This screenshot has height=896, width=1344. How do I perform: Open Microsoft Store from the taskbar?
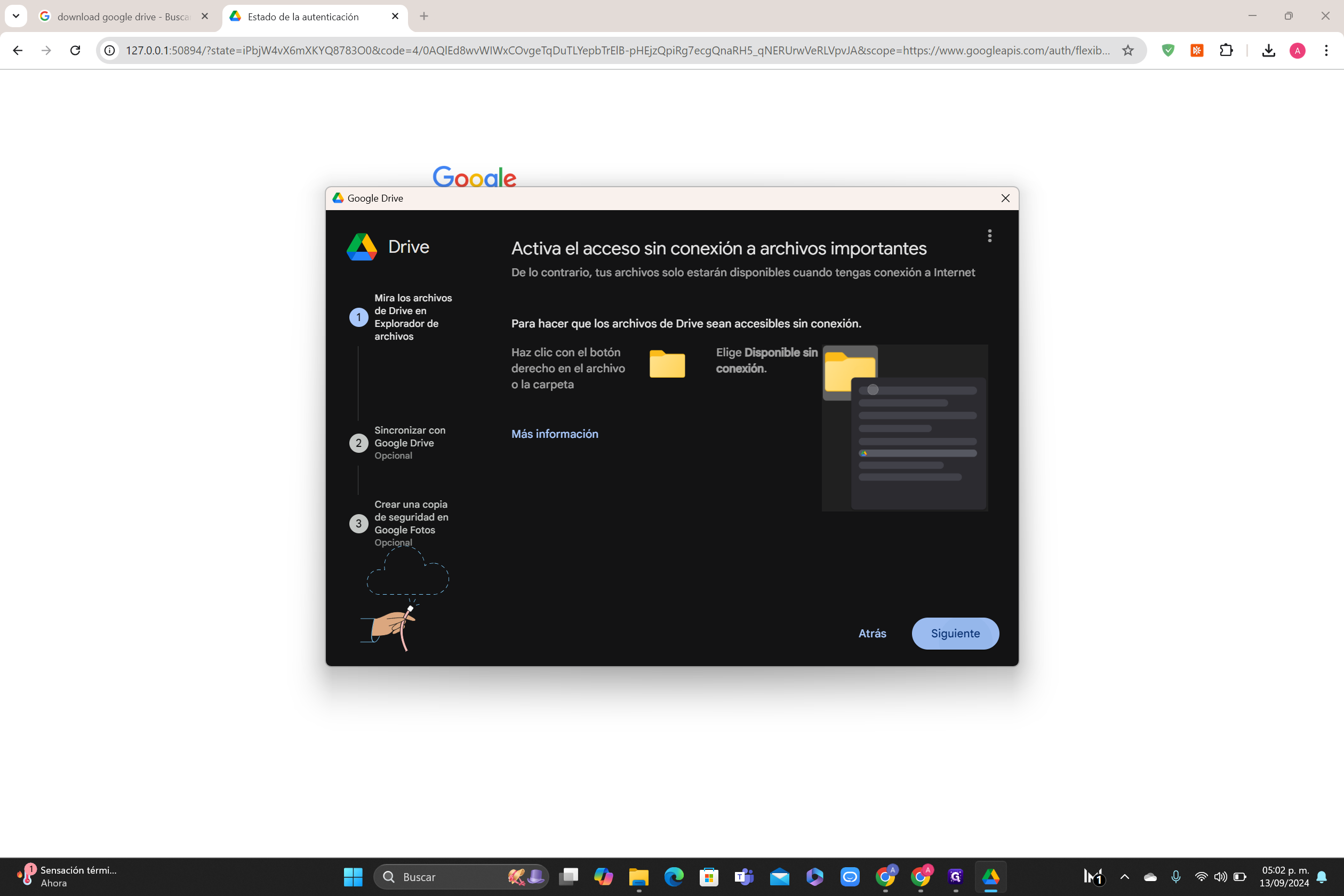point(709,877)
